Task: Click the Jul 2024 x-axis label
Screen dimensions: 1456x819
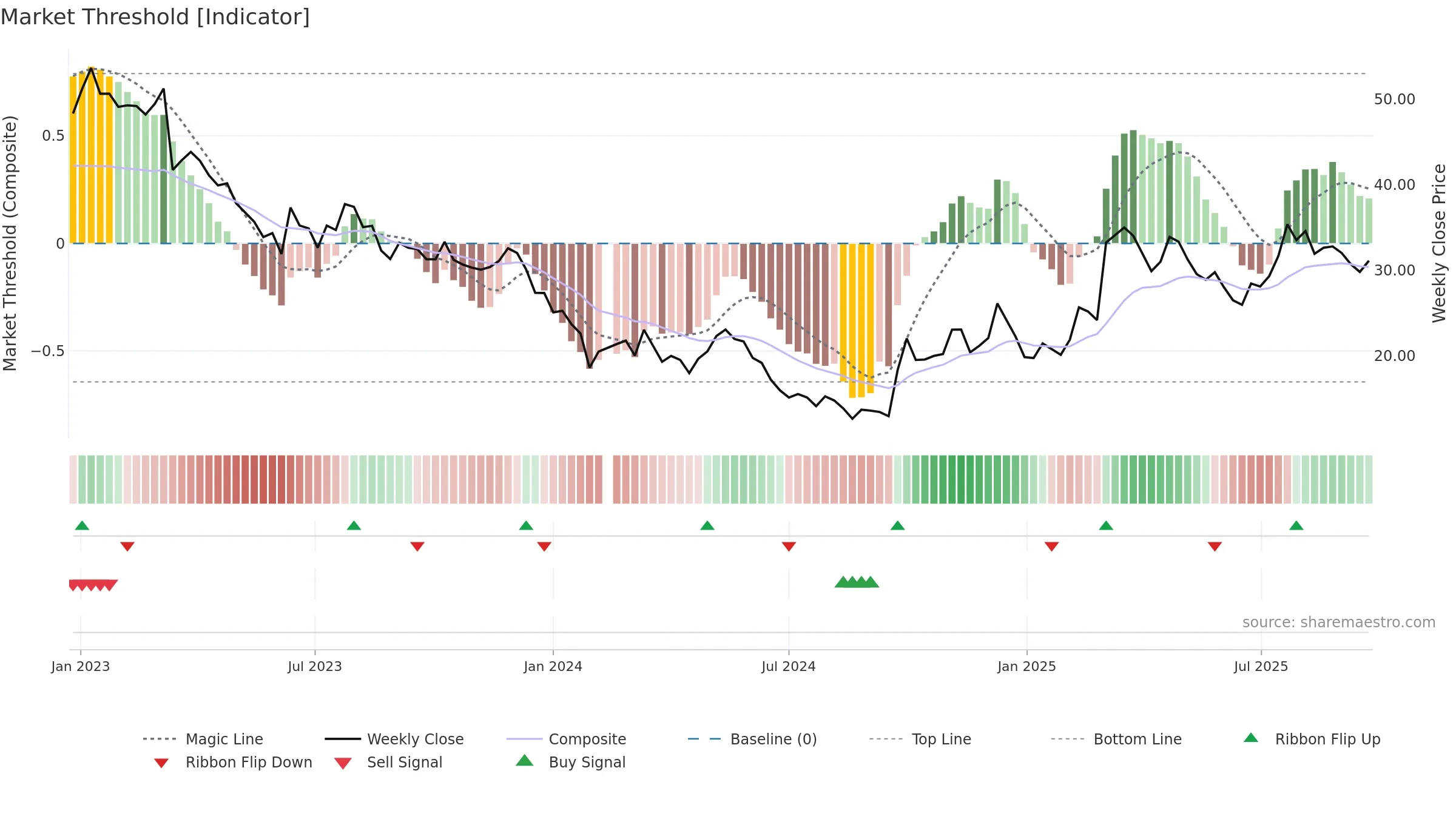Action: point(789,667)
